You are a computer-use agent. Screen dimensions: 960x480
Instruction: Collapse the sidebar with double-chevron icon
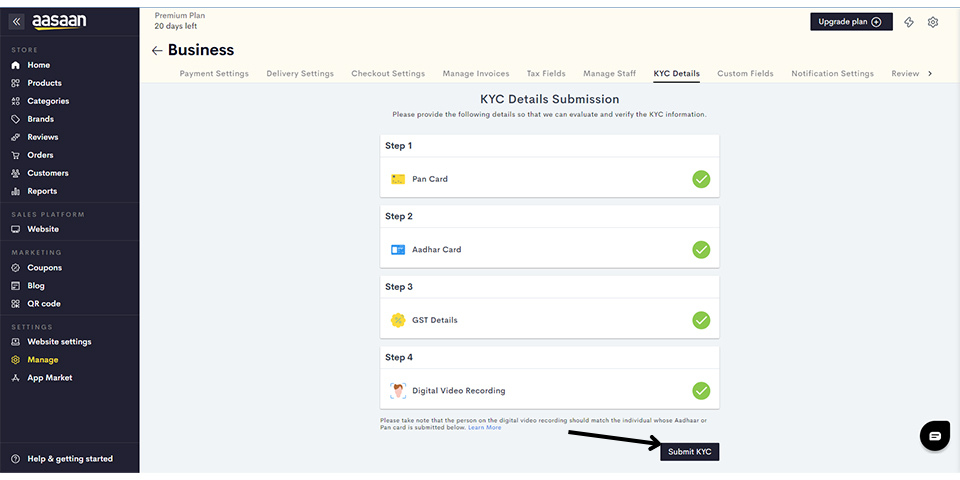tap(17, 21)
